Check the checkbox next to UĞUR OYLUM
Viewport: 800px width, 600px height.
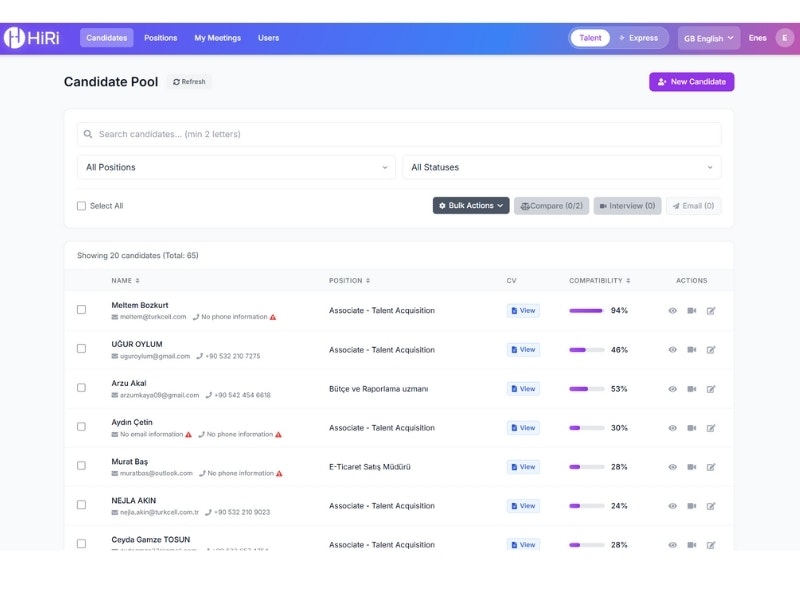coord(81,349)
